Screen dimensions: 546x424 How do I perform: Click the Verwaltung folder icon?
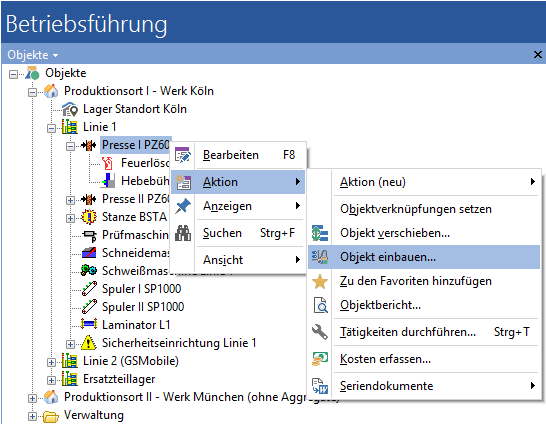click(51, 416)
